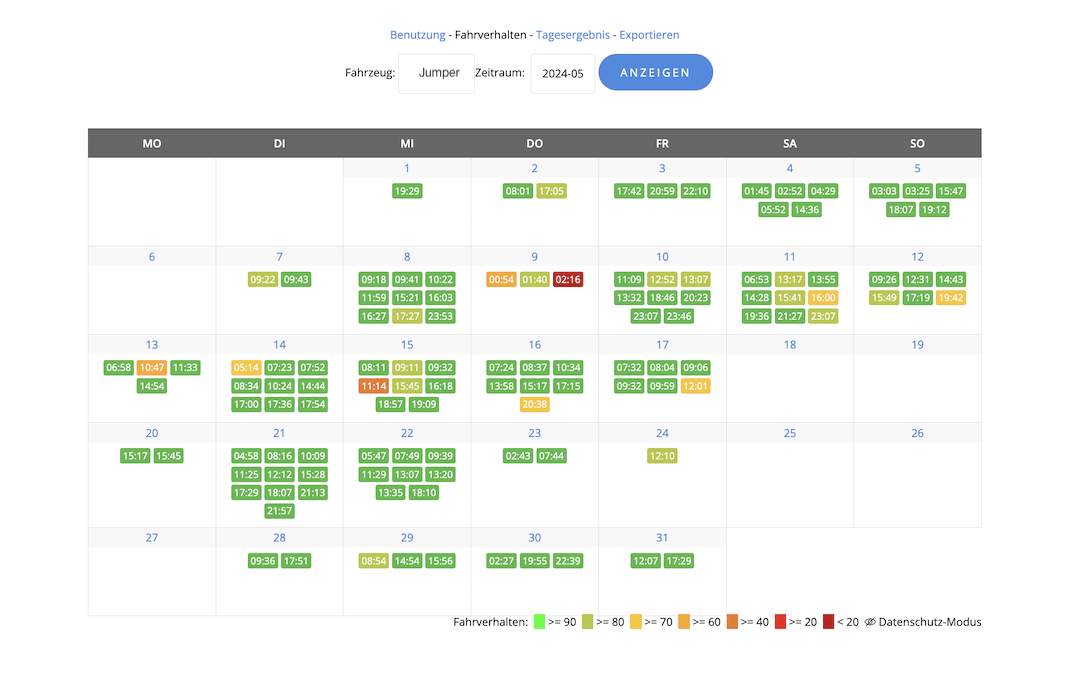
Task: Toggle the Datenschutz-Modus eye icon
Action: 870,622
